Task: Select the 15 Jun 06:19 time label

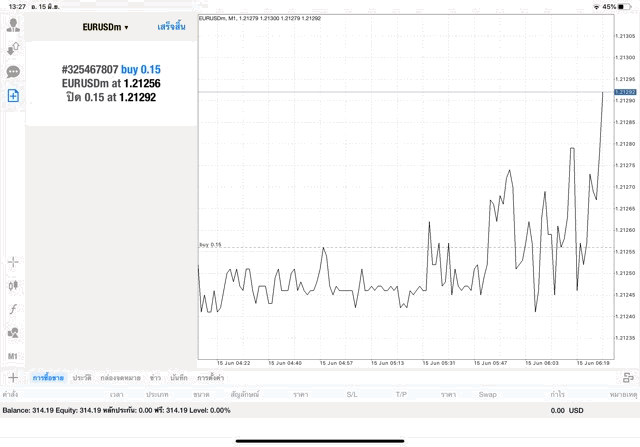Action: 593,363
